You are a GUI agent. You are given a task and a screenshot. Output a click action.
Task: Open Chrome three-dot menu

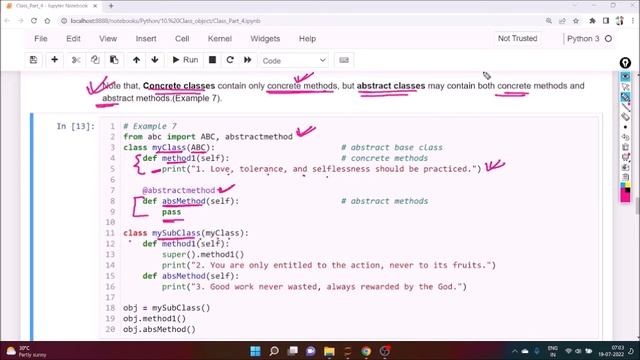tap(633, 21)
